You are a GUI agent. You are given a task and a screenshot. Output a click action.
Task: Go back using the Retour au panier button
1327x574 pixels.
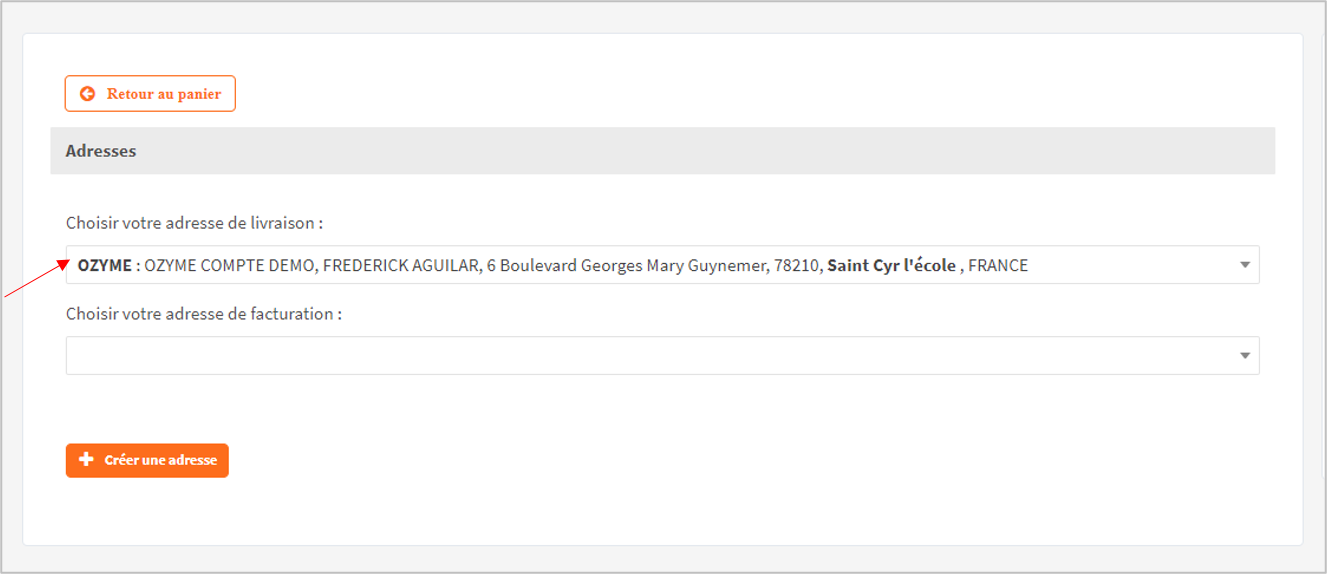coord(150,94)
